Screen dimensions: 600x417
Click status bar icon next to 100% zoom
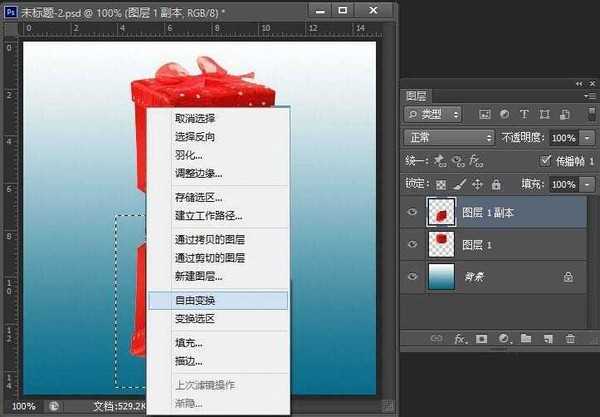(54, 406)
